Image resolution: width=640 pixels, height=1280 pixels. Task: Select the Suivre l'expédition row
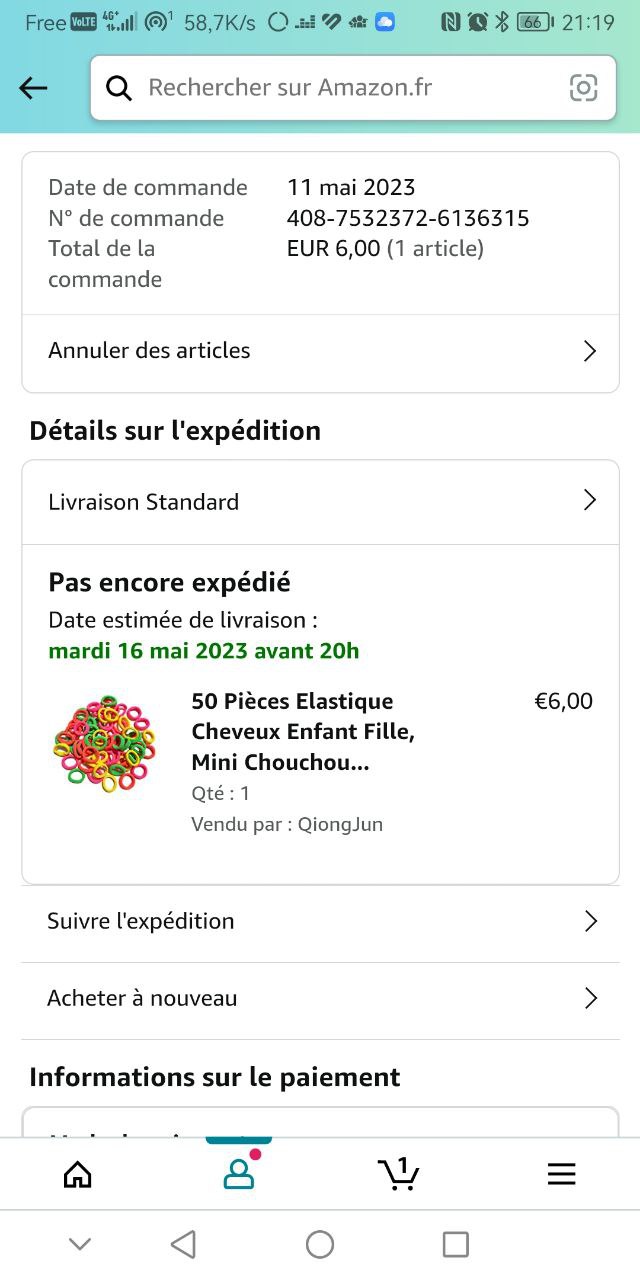(x=300, y=921)
